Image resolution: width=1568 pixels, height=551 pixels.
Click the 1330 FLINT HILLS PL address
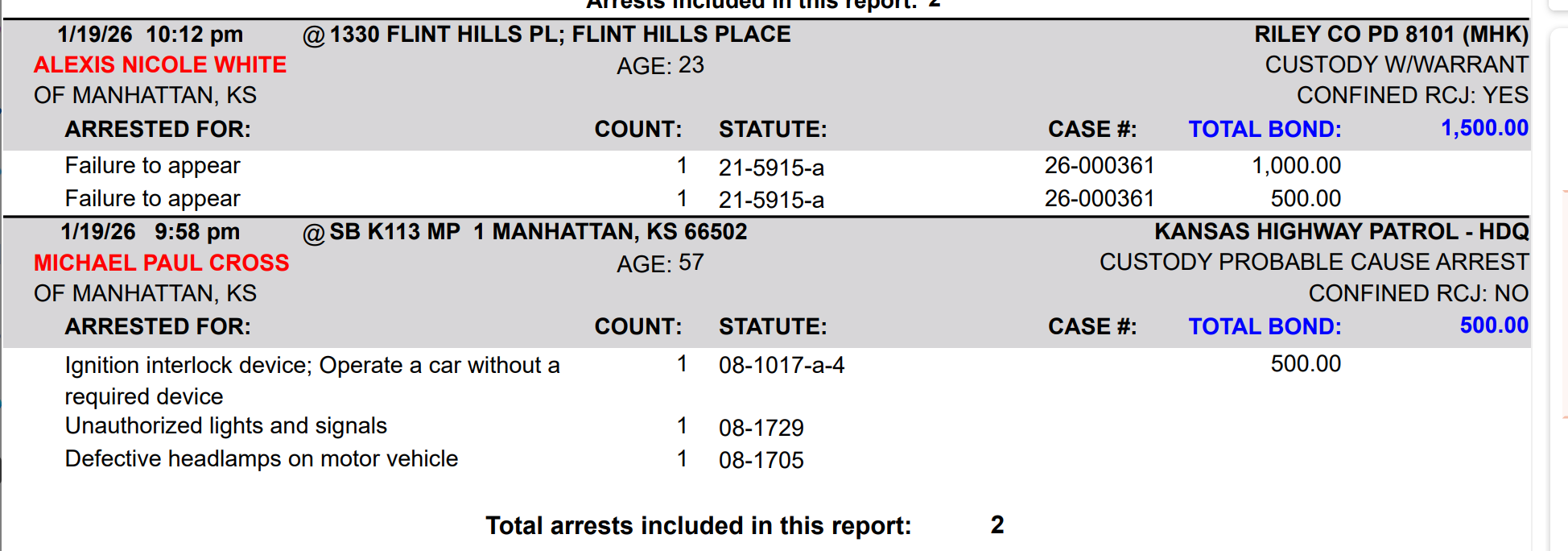(x=559, y=34)
